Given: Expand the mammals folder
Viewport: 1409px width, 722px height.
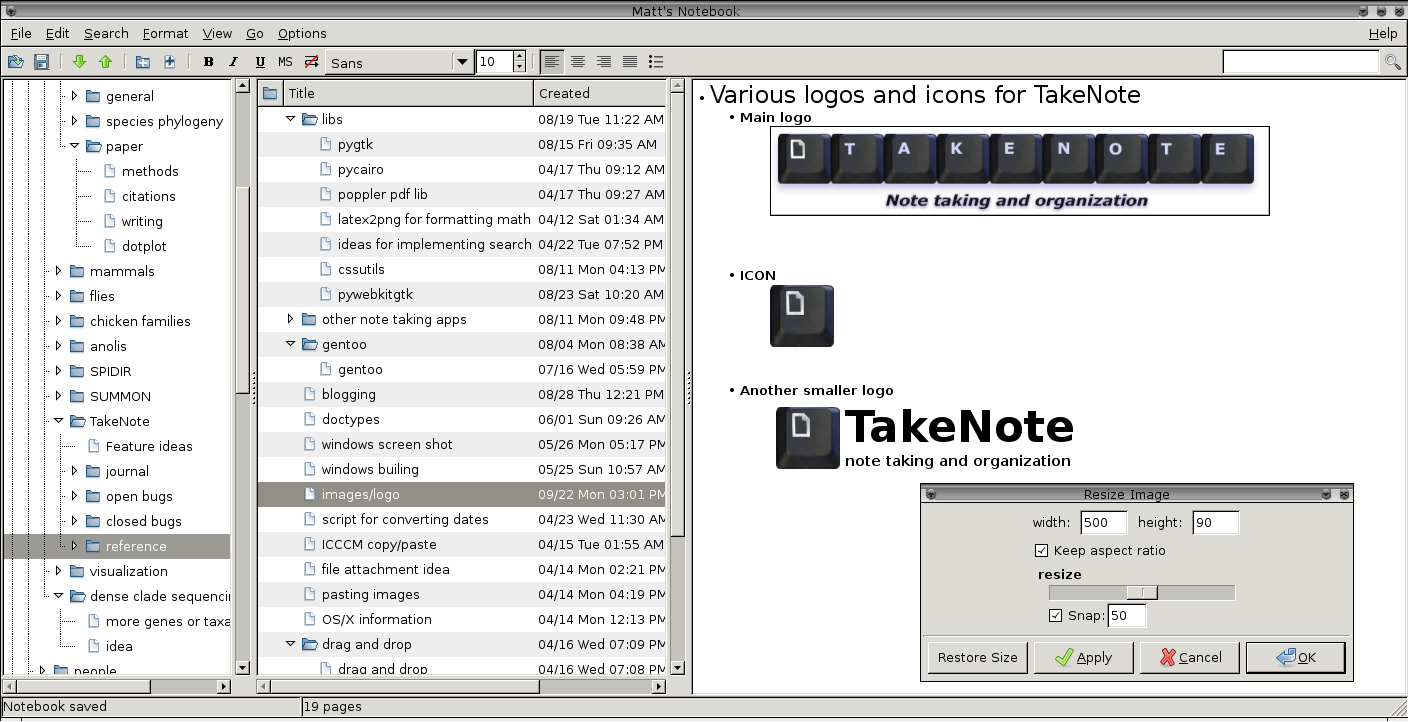Looking at the screenshot, I should coord(58,271).
